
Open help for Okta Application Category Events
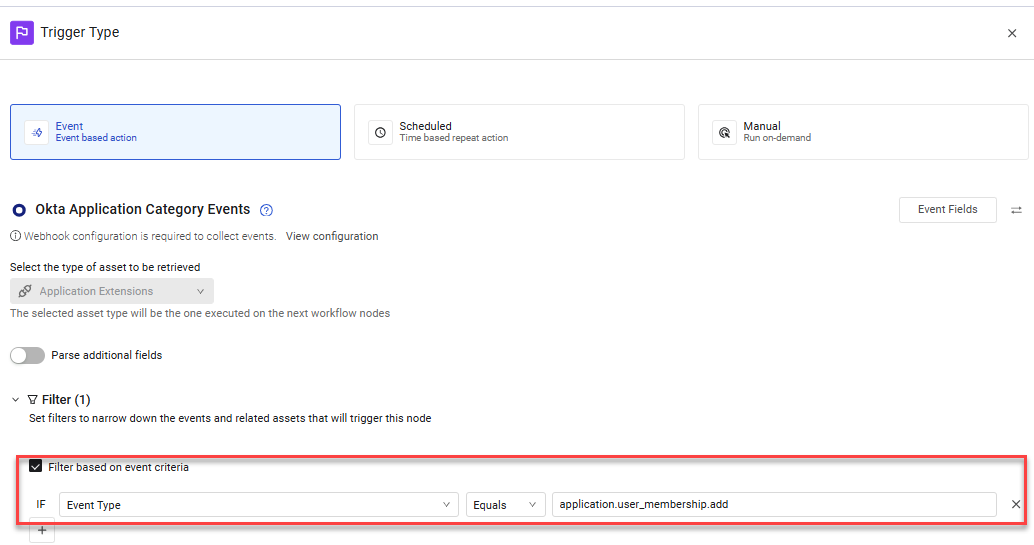click(266, 210)
